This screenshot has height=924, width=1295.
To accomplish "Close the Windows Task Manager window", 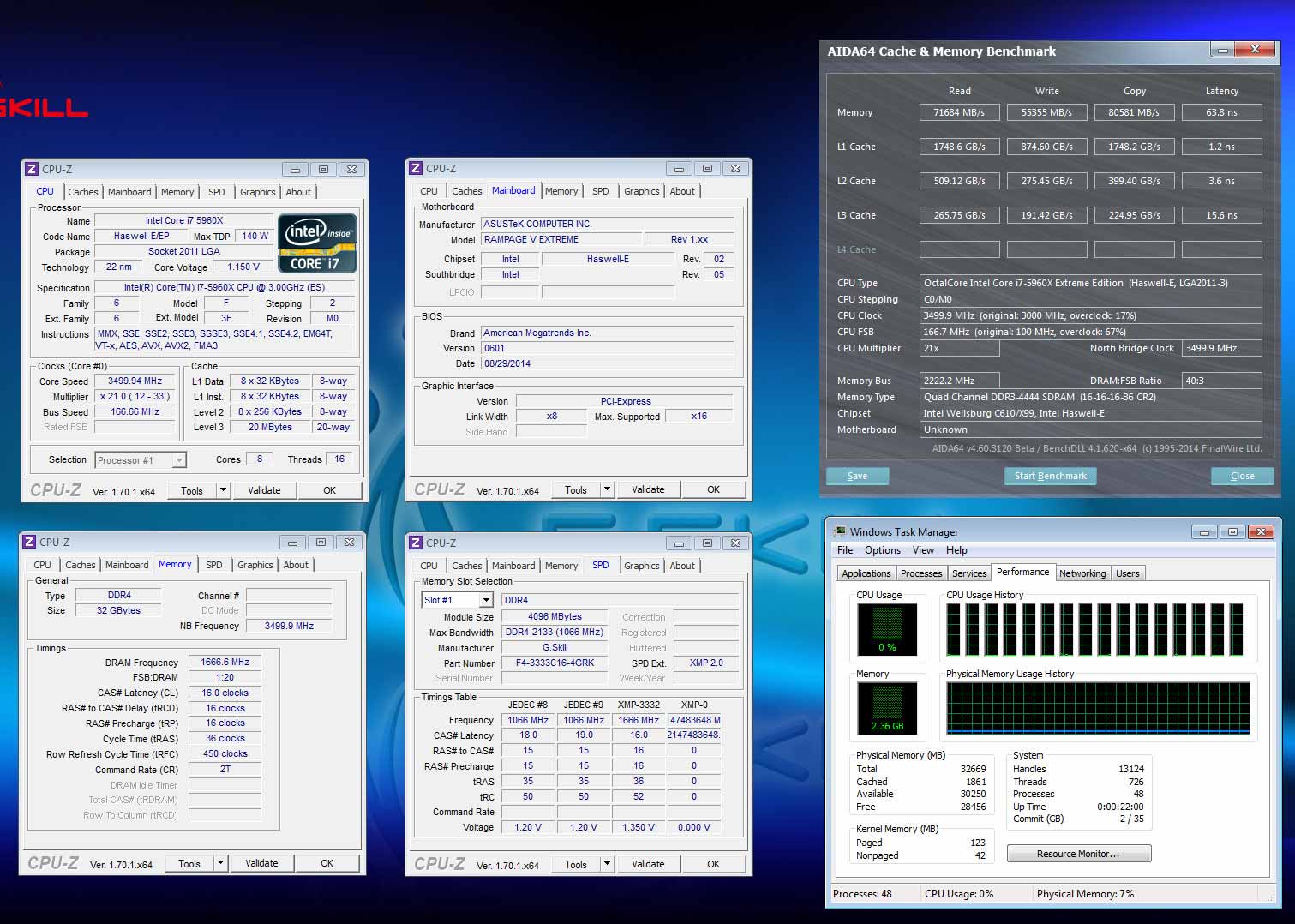I will (x=1261, y=532).
